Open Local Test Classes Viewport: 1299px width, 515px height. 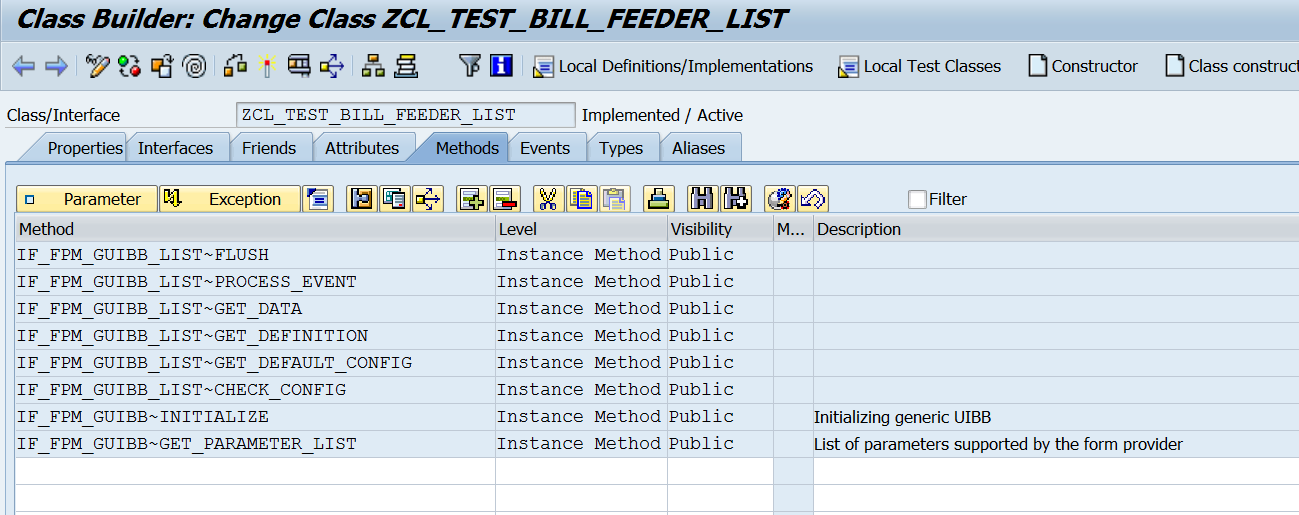[919, 66]
